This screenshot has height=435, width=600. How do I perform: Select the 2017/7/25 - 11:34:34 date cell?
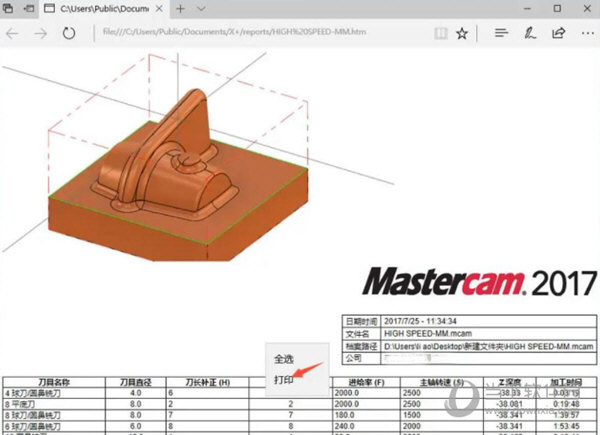tap(489, 321)
